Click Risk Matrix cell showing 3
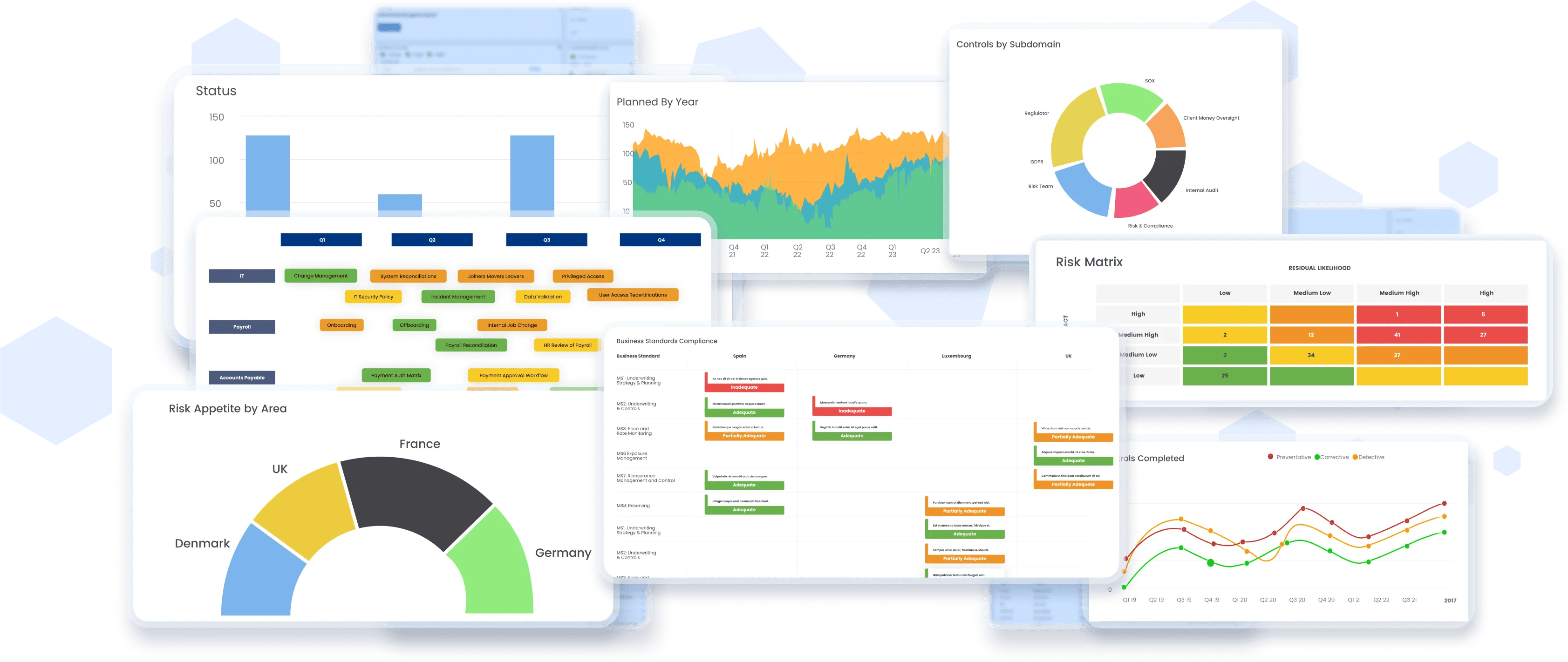This screenshot has width=1568, height=662. pyautogui.click(x=1224, y=355)
